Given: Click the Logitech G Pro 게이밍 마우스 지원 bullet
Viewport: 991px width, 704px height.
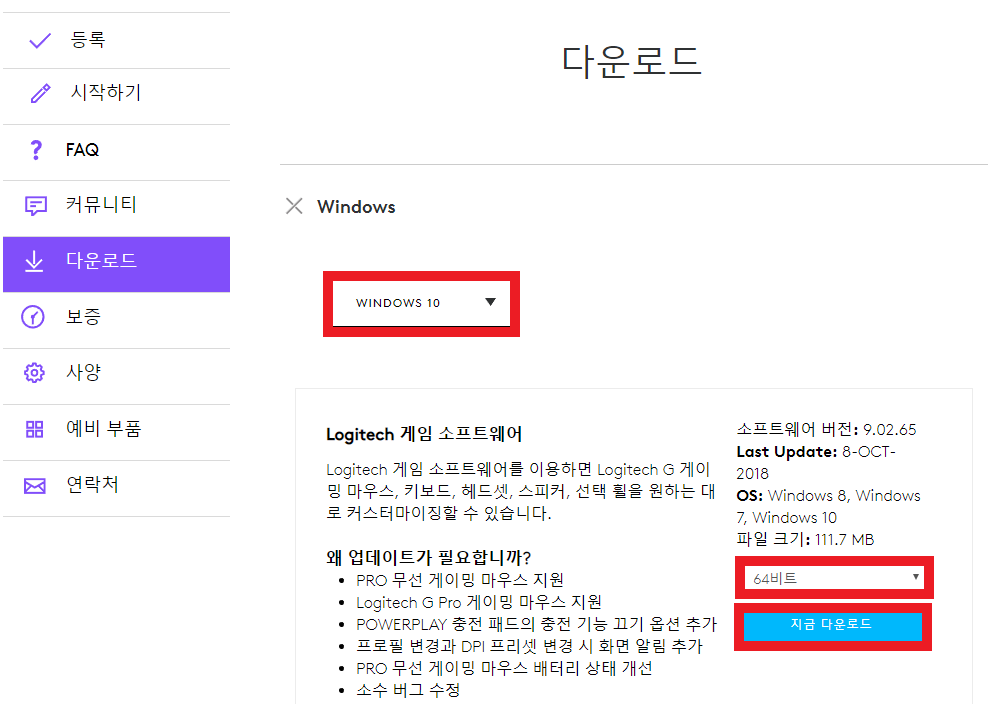Looking at the screenshot, I should pos(479,602).
